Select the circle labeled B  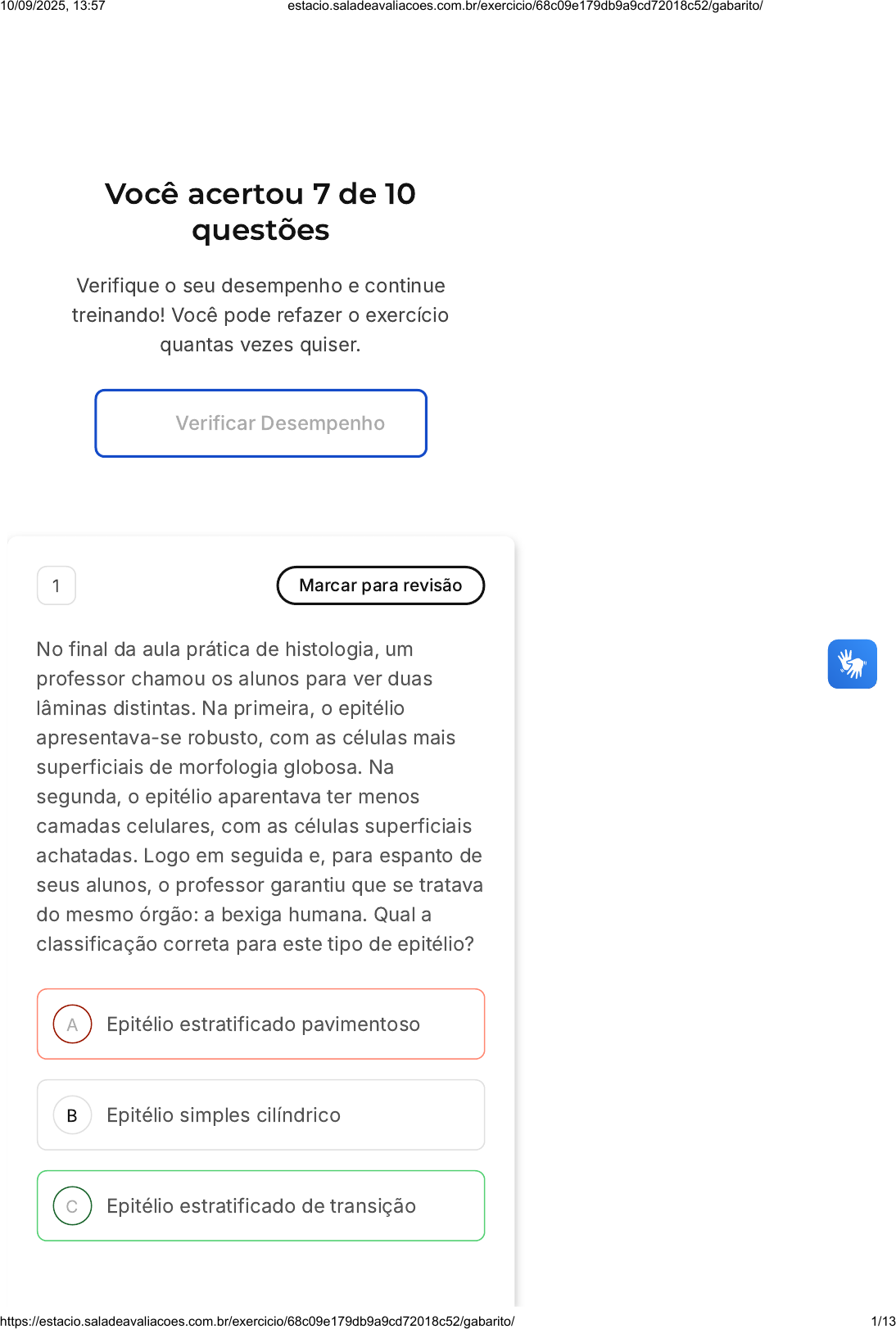(72, 1114)
